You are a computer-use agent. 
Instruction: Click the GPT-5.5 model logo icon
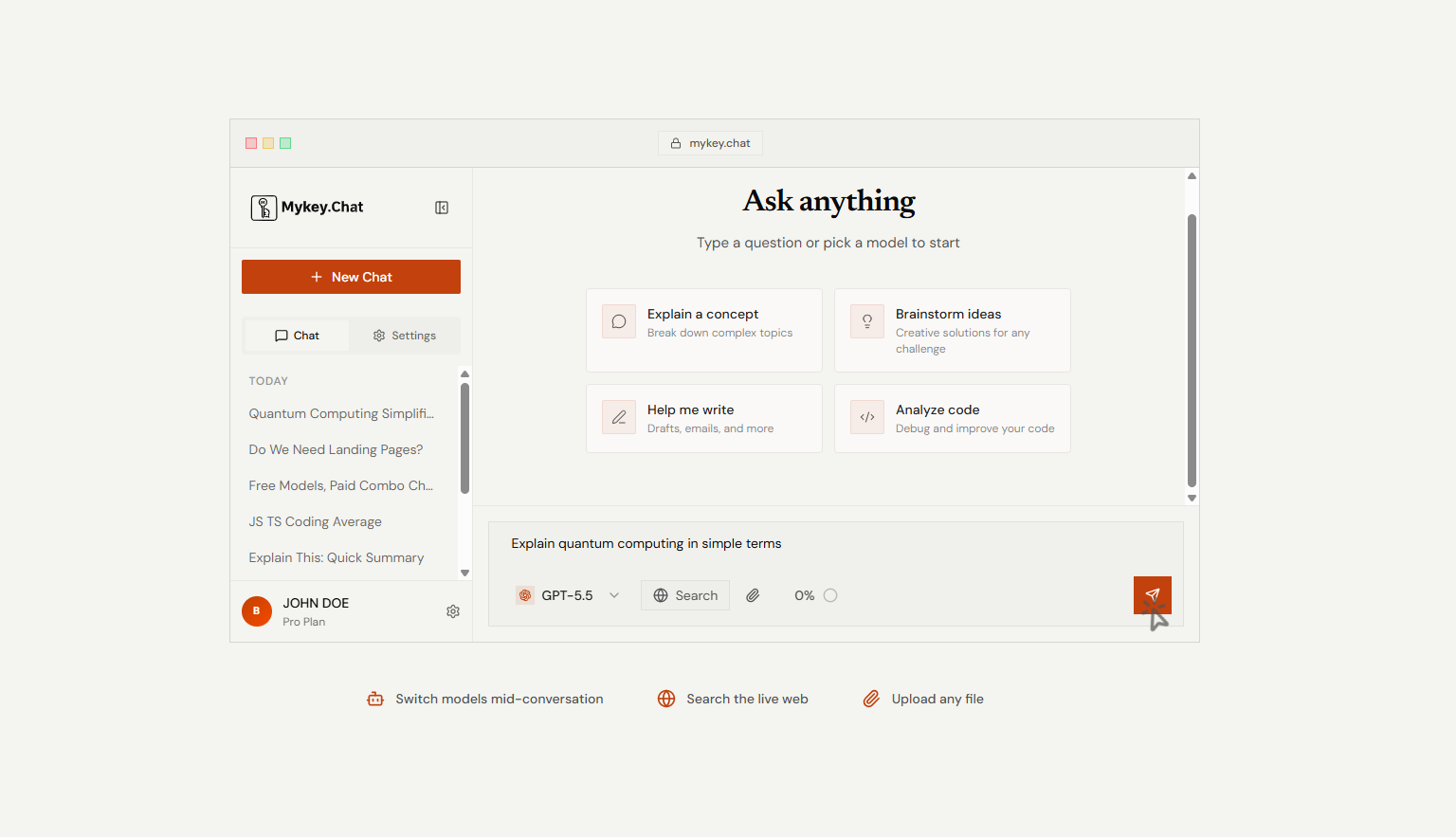coord(525,595)
